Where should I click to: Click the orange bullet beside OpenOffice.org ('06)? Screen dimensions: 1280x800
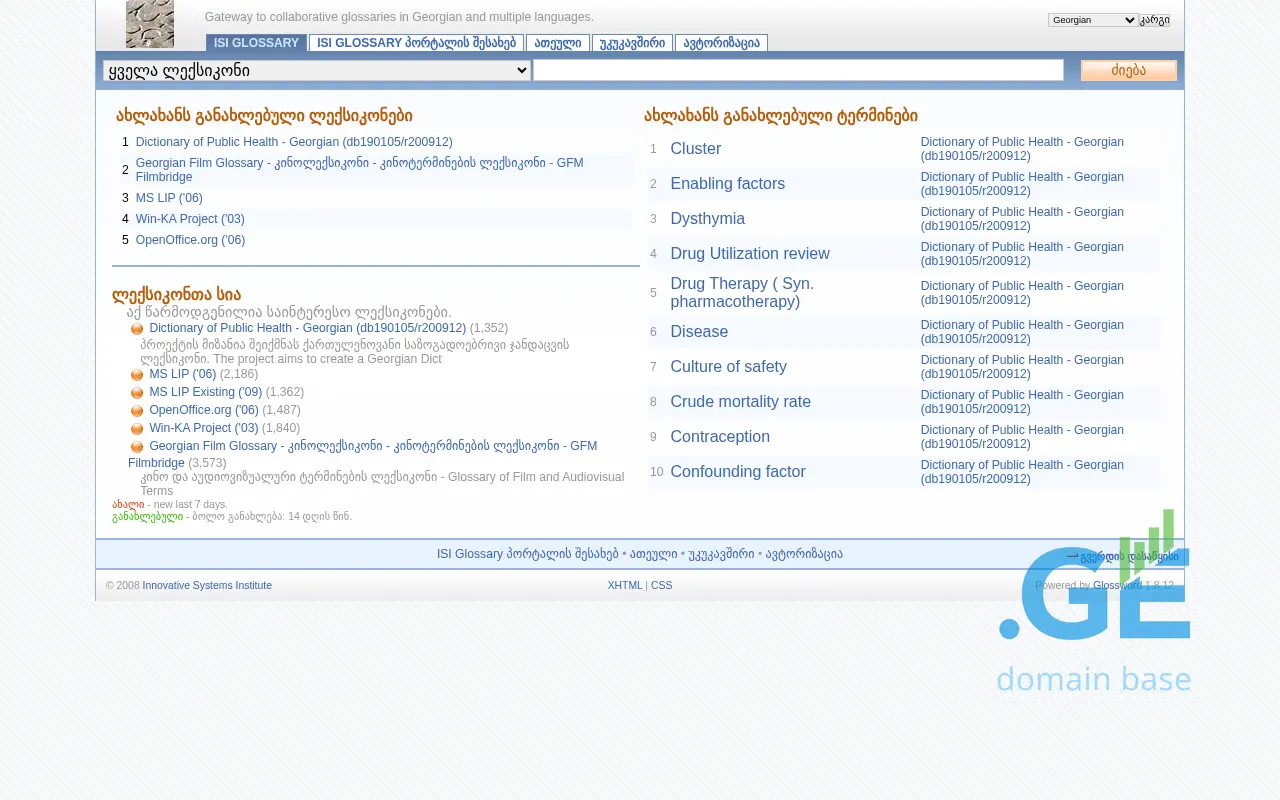(x=137, y=411)
